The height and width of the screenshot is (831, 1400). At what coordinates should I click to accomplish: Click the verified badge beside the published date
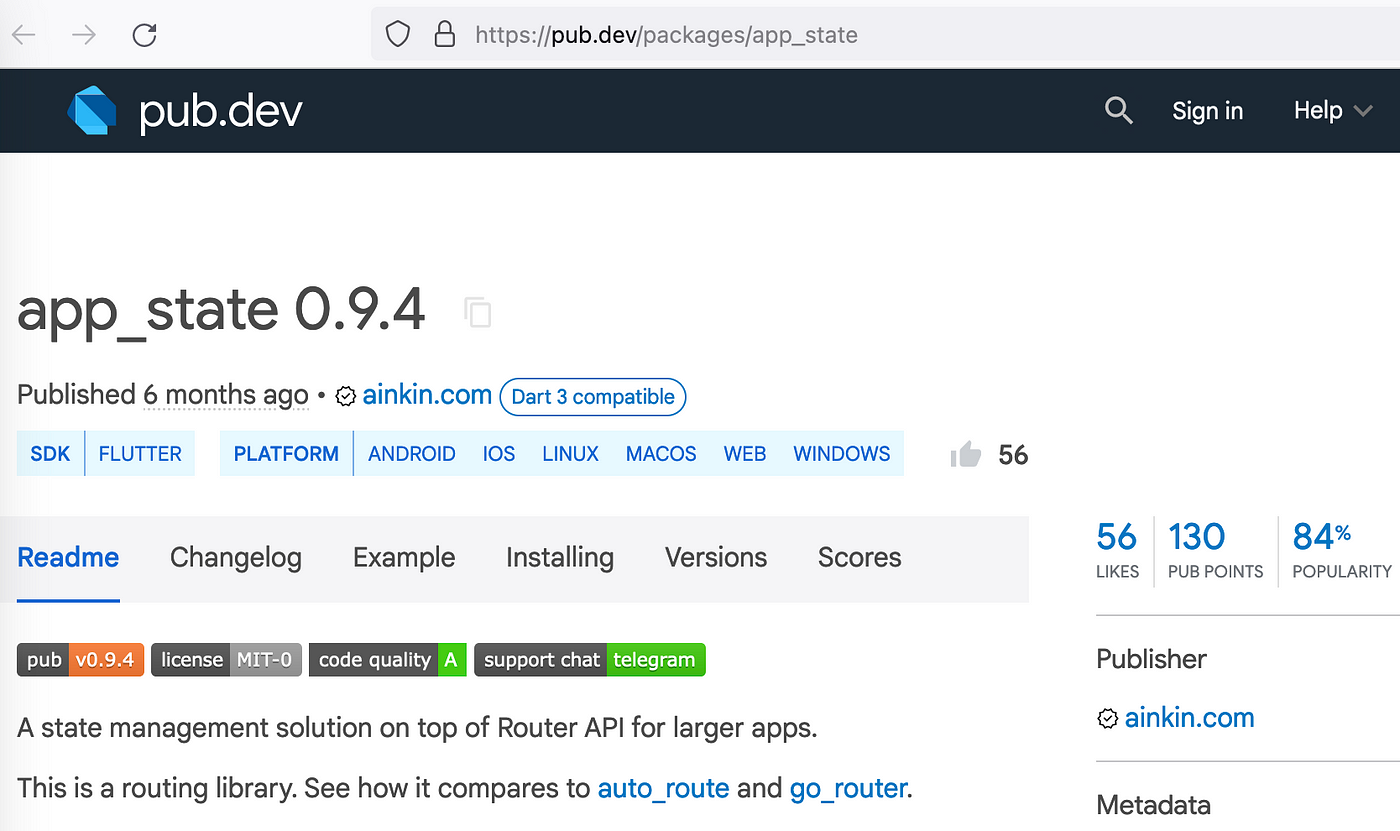tap(346, 397)
